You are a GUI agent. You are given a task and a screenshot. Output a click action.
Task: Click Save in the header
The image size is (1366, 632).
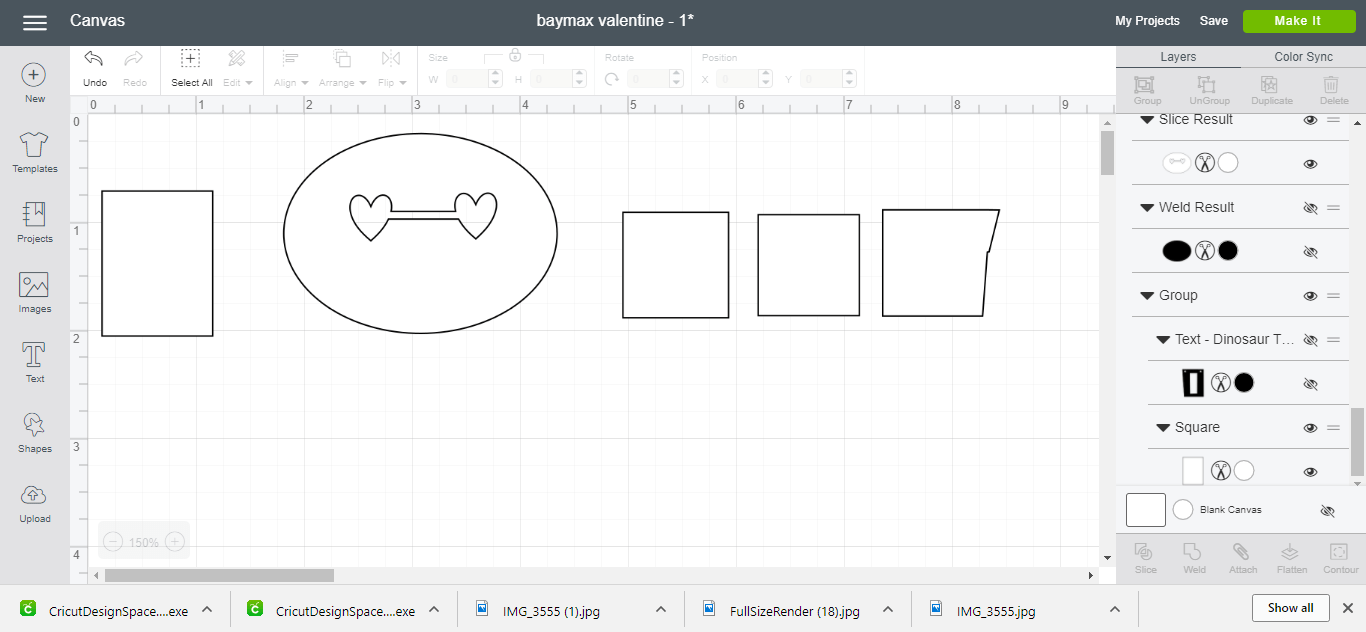click(x=1213, y=21)
